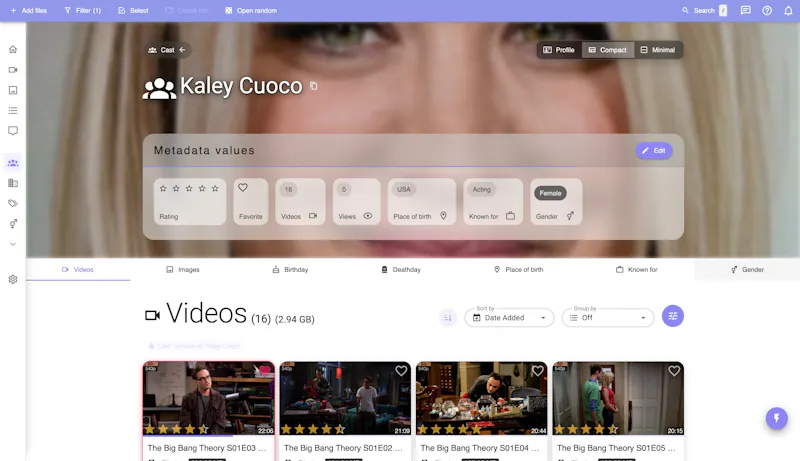Open the Cast people icon in the sidebar
800x461 pixels.
point(13,163)
